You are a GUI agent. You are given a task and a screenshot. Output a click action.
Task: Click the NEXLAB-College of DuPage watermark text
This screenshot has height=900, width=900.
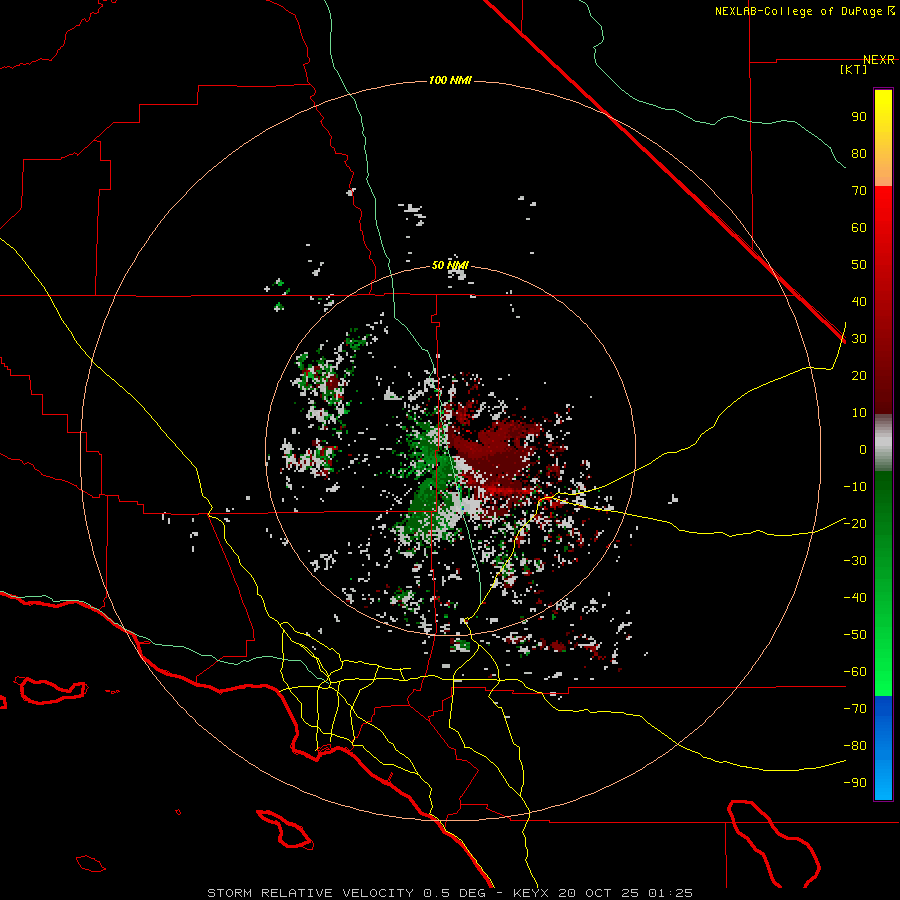(x=804, y=11)
